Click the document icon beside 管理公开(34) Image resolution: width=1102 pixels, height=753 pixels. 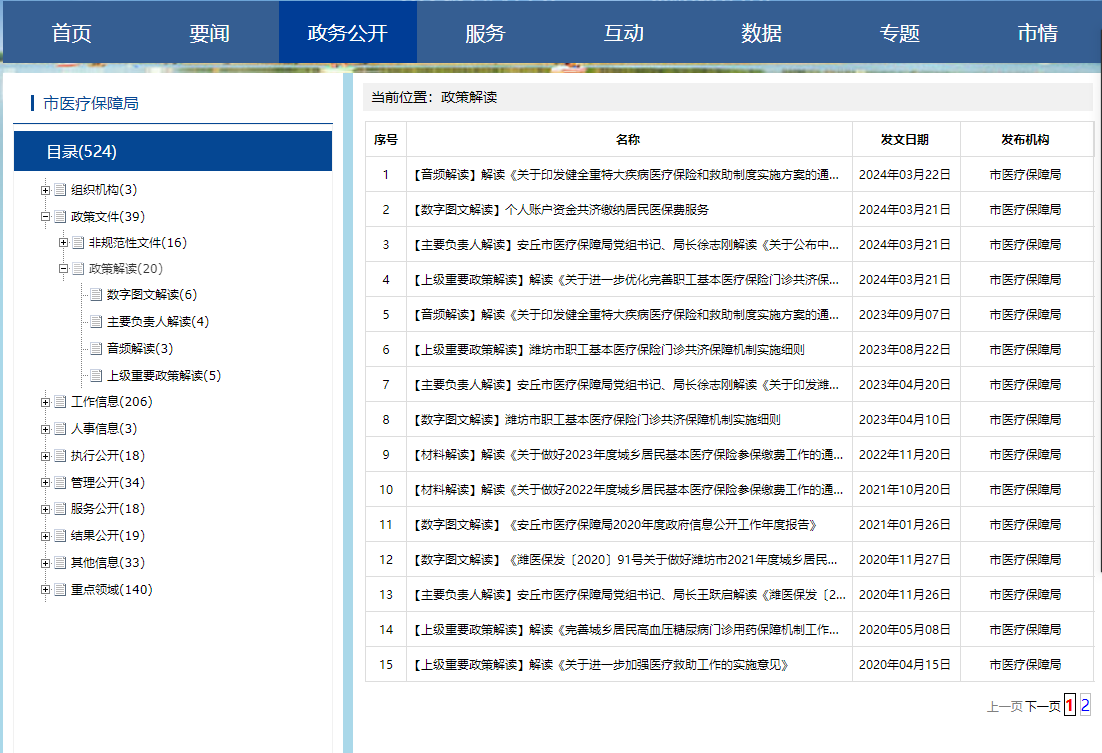pyautogui.click(x=60, y=482)
